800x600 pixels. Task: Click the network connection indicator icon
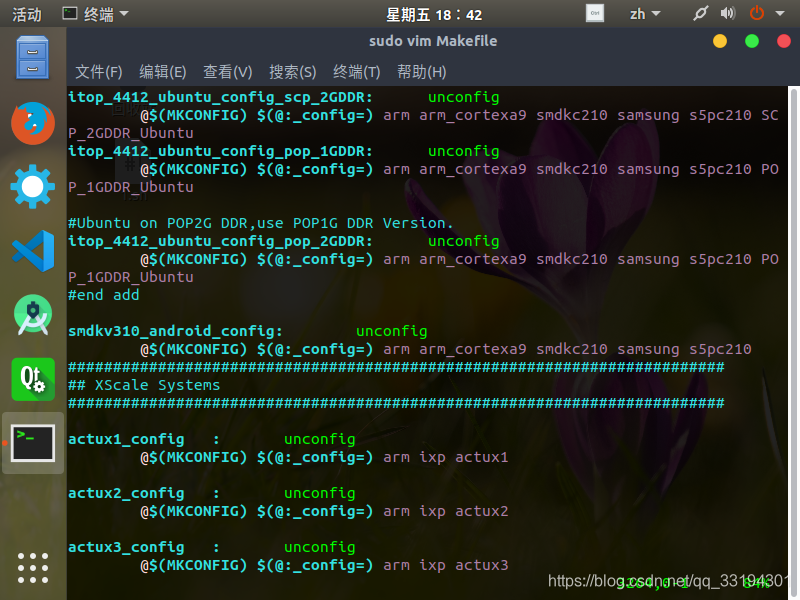(701, 13)
